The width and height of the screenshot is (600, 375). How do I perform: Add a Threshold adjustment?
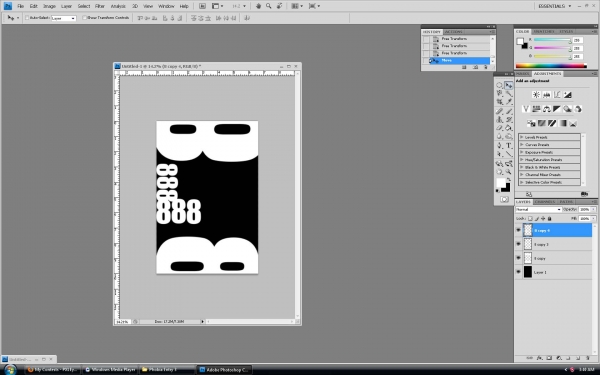coord(552,123)
